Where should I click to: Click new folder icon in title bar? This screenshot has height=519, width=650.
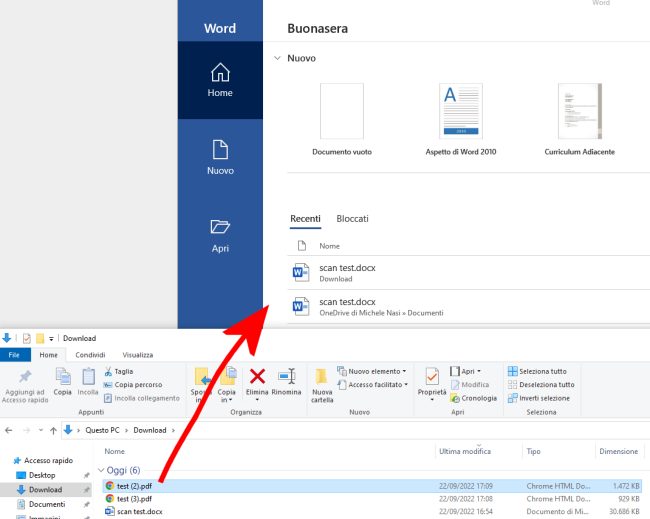click(x=40, y=339)
